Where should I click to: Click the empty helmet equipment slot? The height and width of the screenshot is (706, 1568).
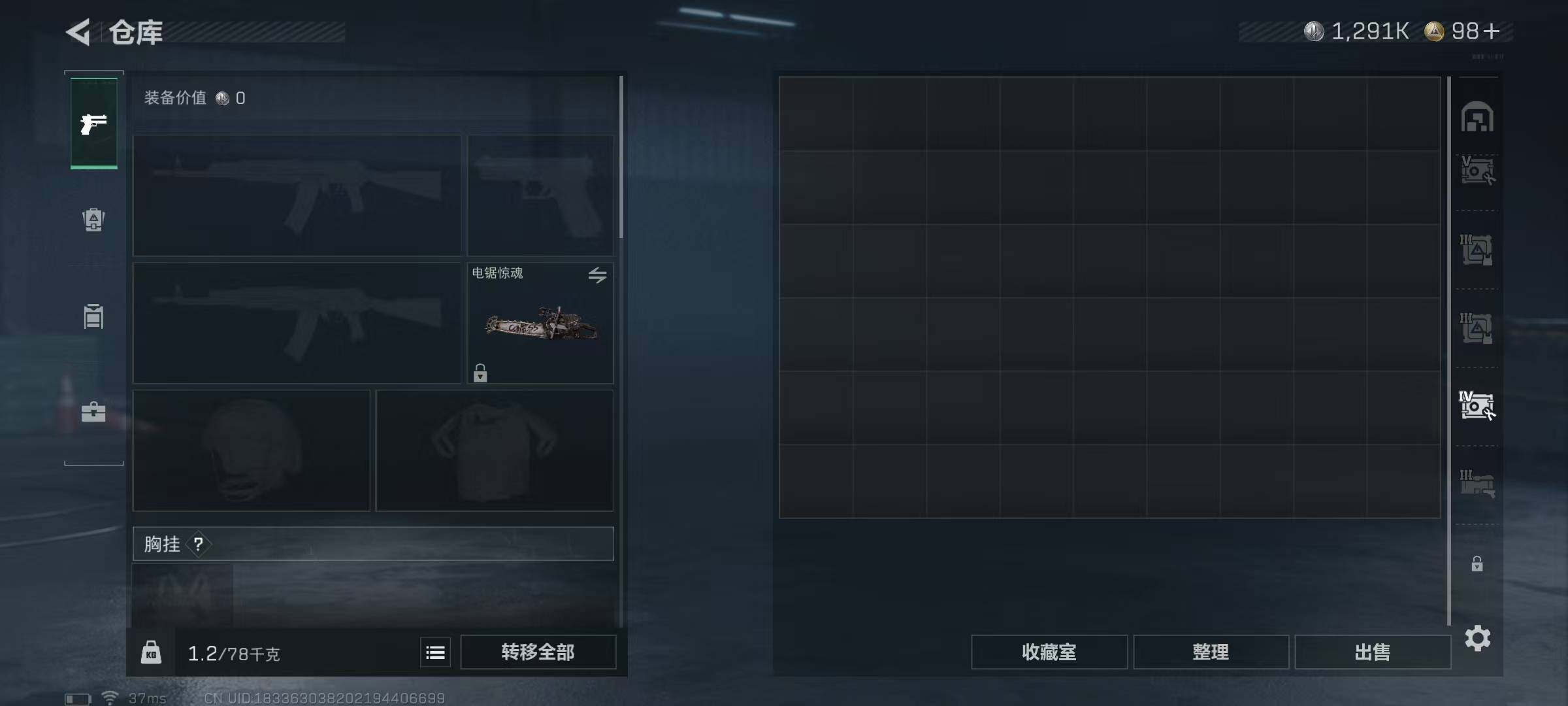point(252,450)
